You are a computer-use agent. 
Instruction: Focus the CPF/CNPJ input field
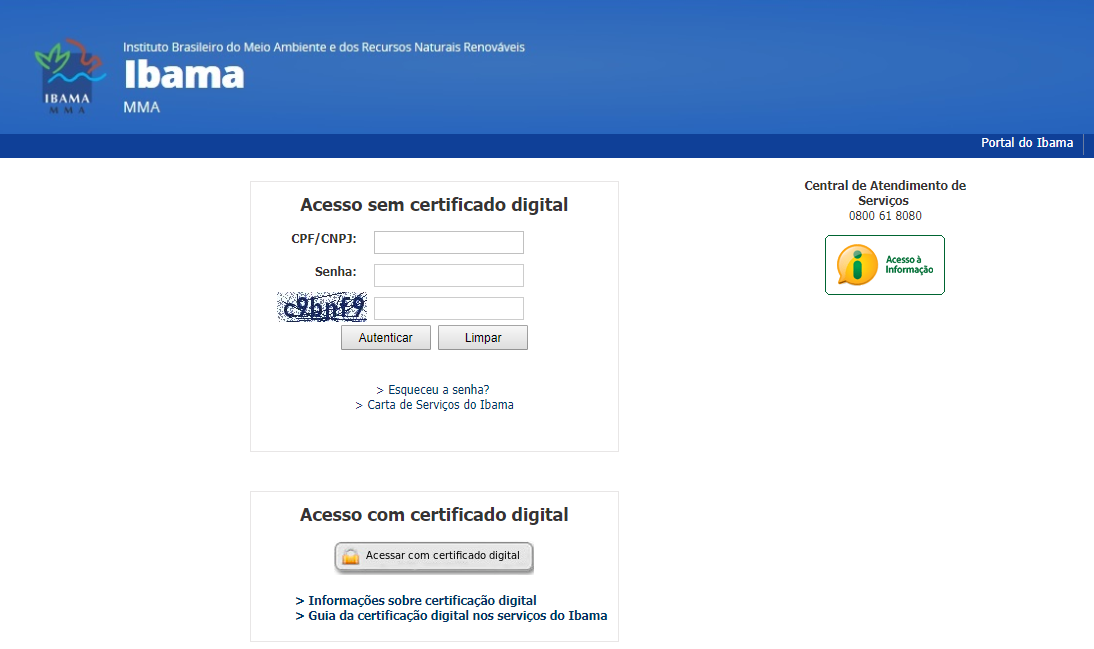[x=449, y=242]
